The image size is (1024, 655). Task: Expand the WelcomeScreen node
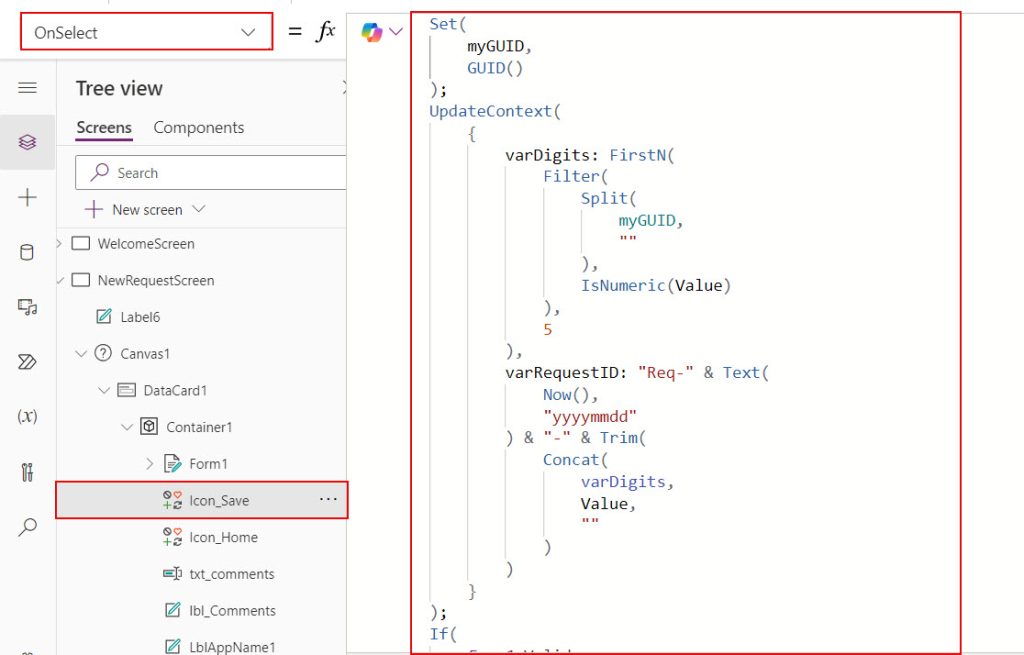[59, 244]
